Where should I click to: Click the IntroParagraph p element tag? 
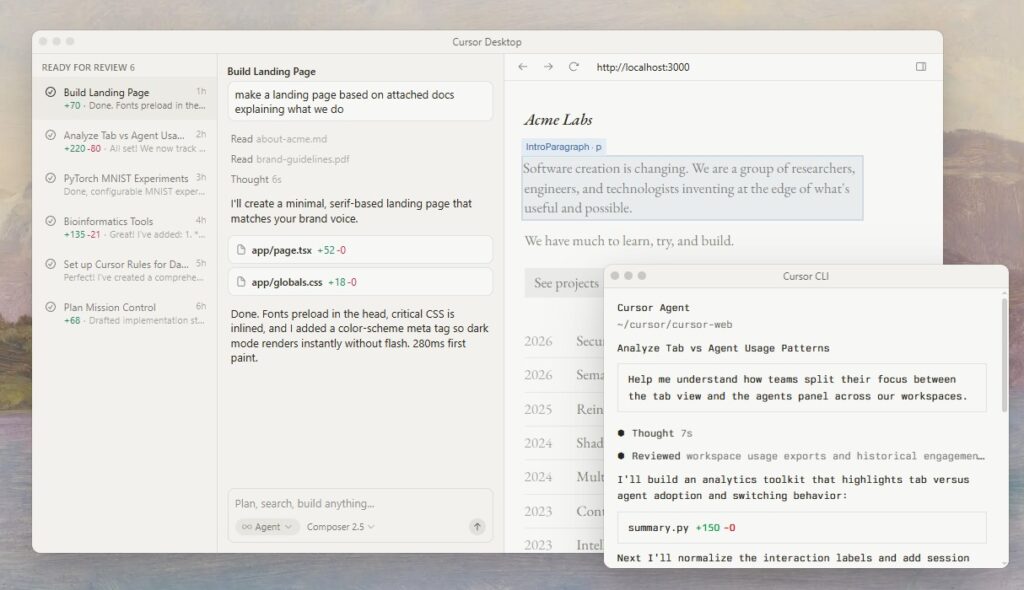point(564,146)
